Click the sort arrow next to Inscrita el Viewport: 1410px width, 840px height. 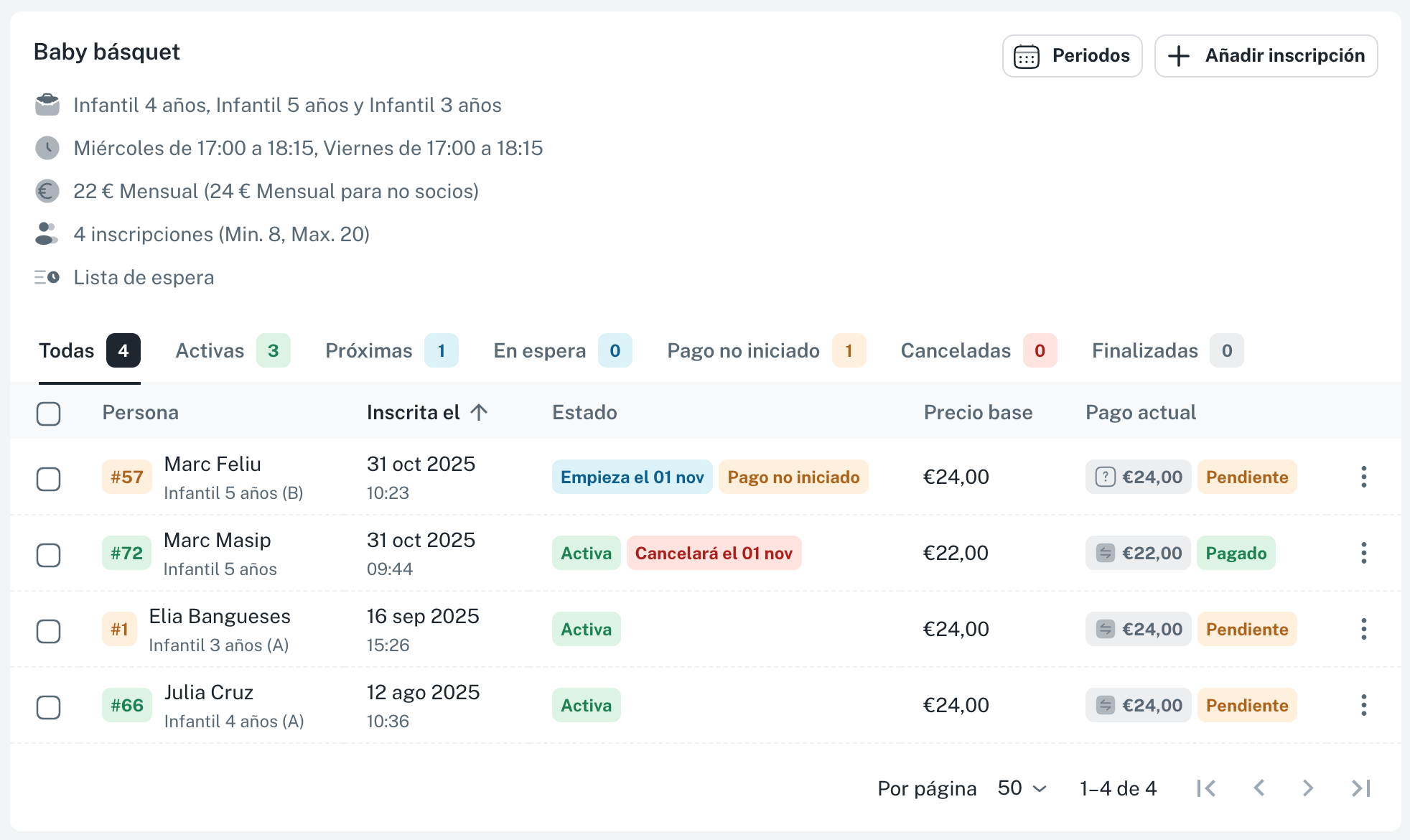coord(479,412)
